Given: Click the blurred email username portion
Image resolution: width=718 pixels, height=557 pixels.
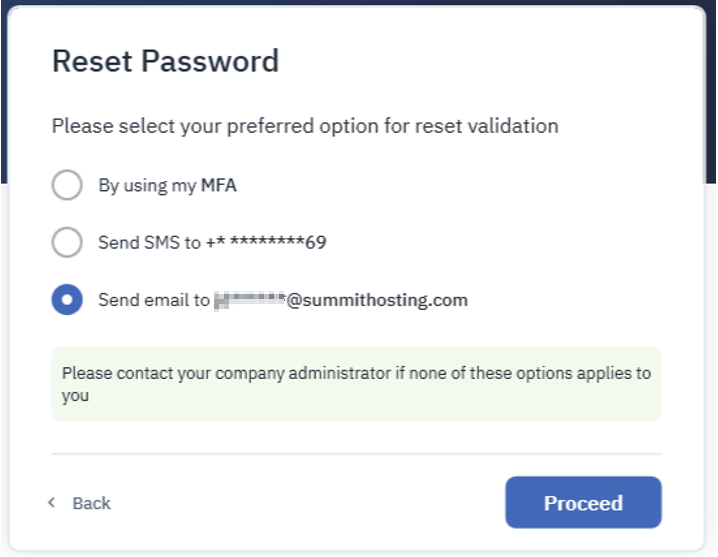Looking at the screenshot, I should [x=250, y=300].
